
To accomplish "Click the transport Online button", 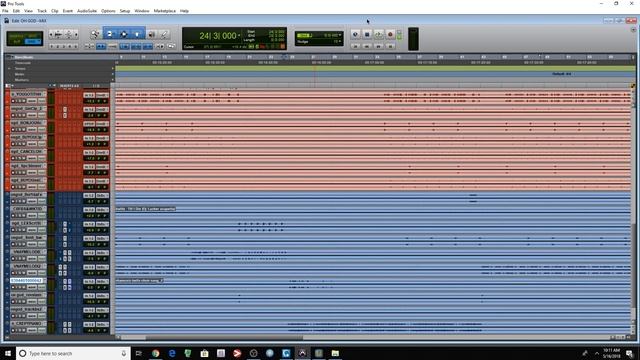I will (x=355, y=35).
